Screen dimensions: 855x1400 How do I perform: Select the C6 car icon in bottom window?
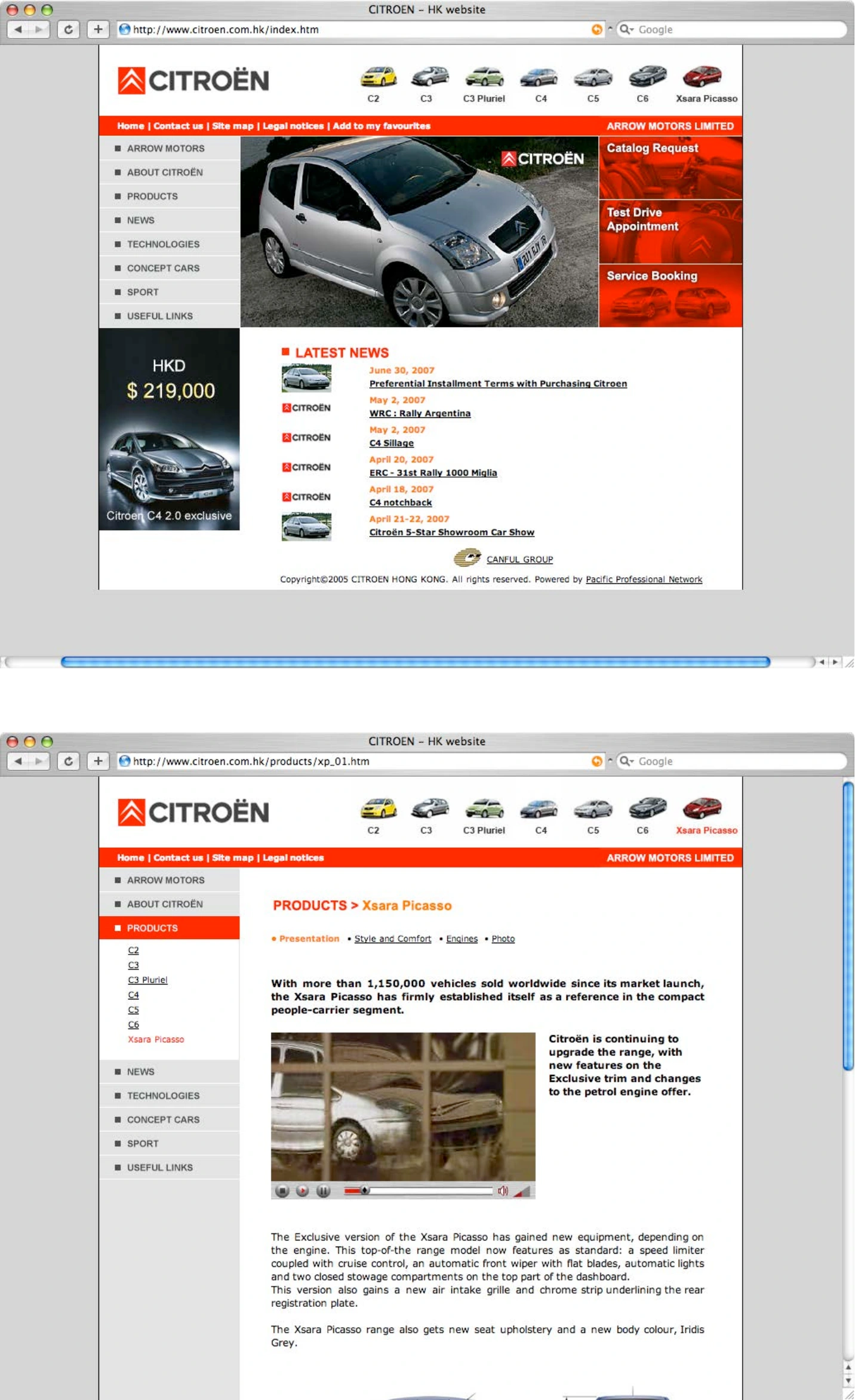point(647,808)
